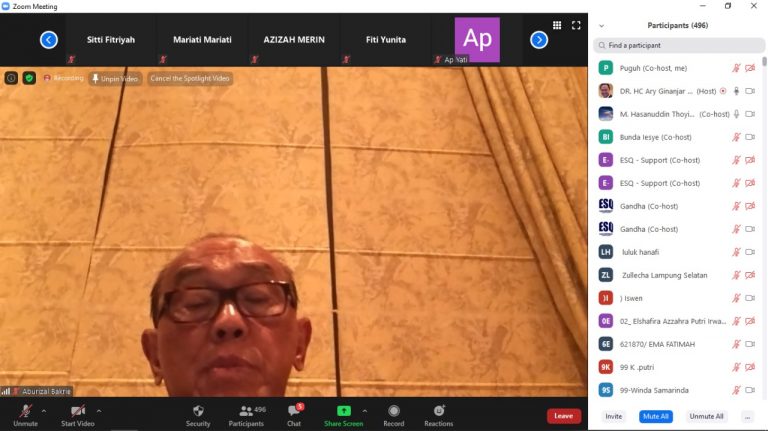Start recording with the Record icon

coord(394,411)
